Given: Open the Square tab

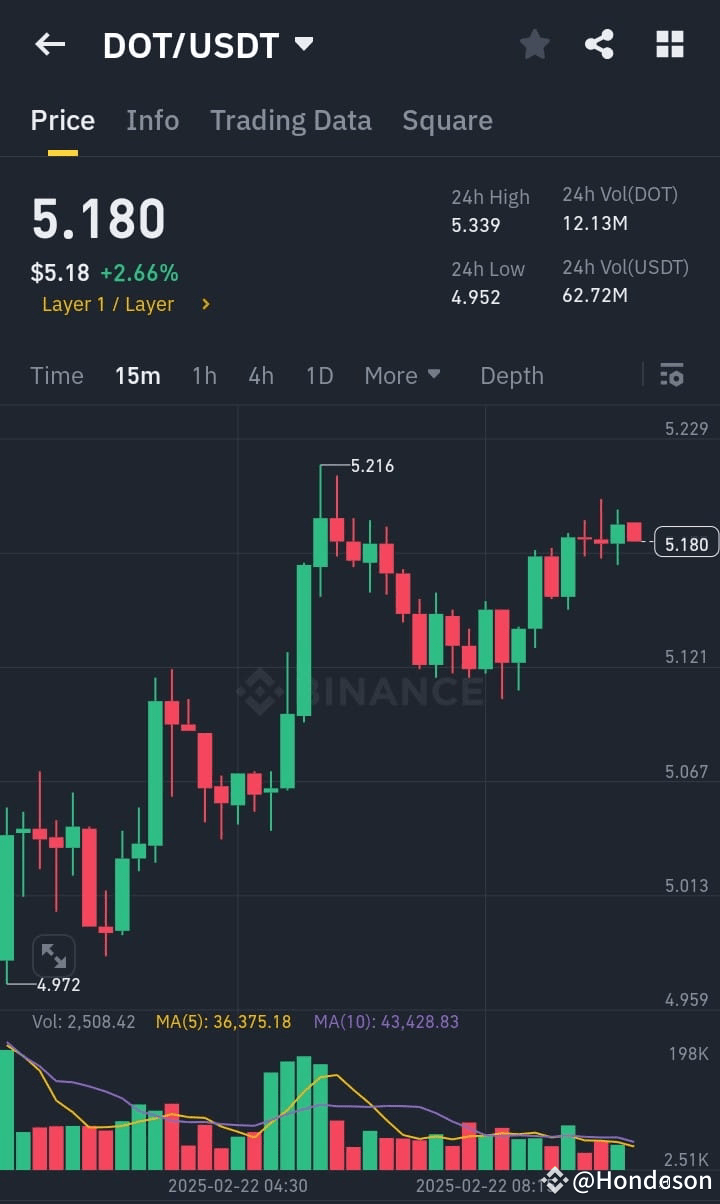Looking at the screenshot, I should [x=447, y=119].
